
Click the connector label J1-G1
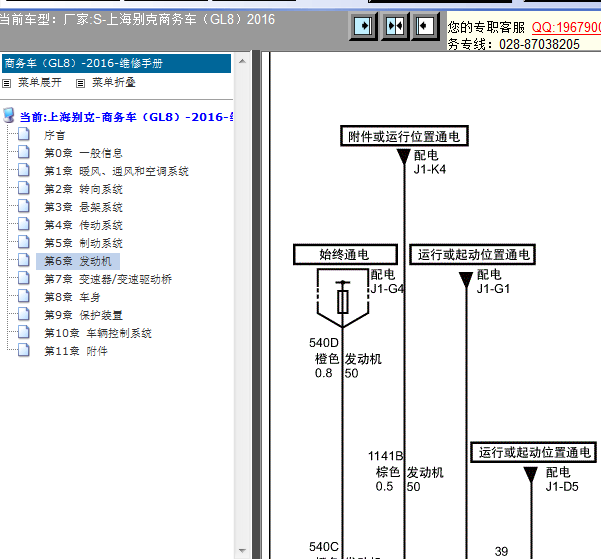coord(493,289)
